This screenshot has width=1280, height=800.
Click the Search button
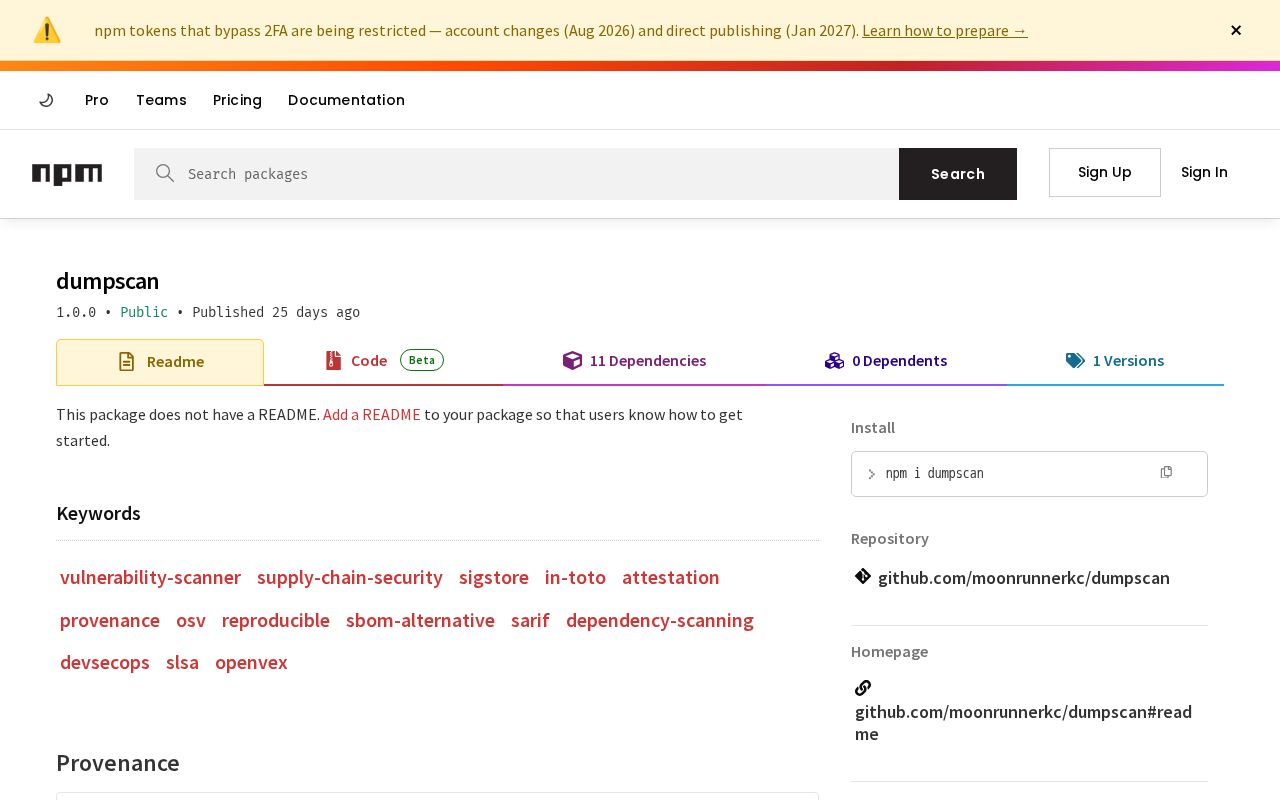click(x=958, y=174)
